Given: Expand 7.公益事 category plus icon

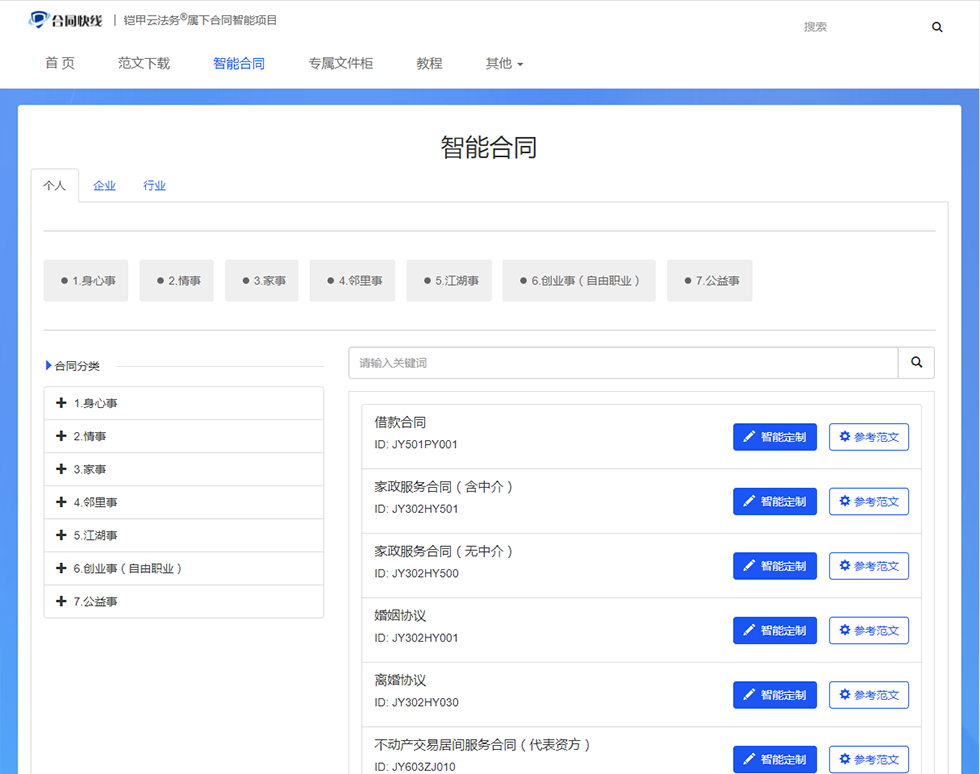Looking at the screenshot, I should click(61, 601).
